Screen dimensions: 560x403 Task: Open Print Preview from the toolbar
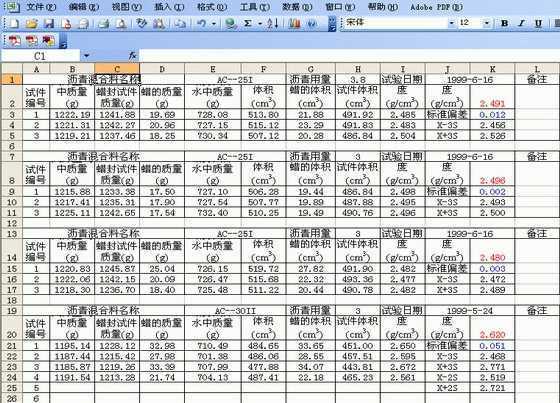122,24
